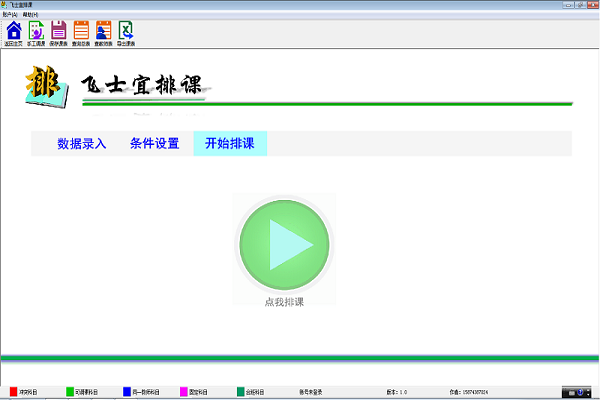
Task: Click the app icon in title bar
Action: coord(5,5)
